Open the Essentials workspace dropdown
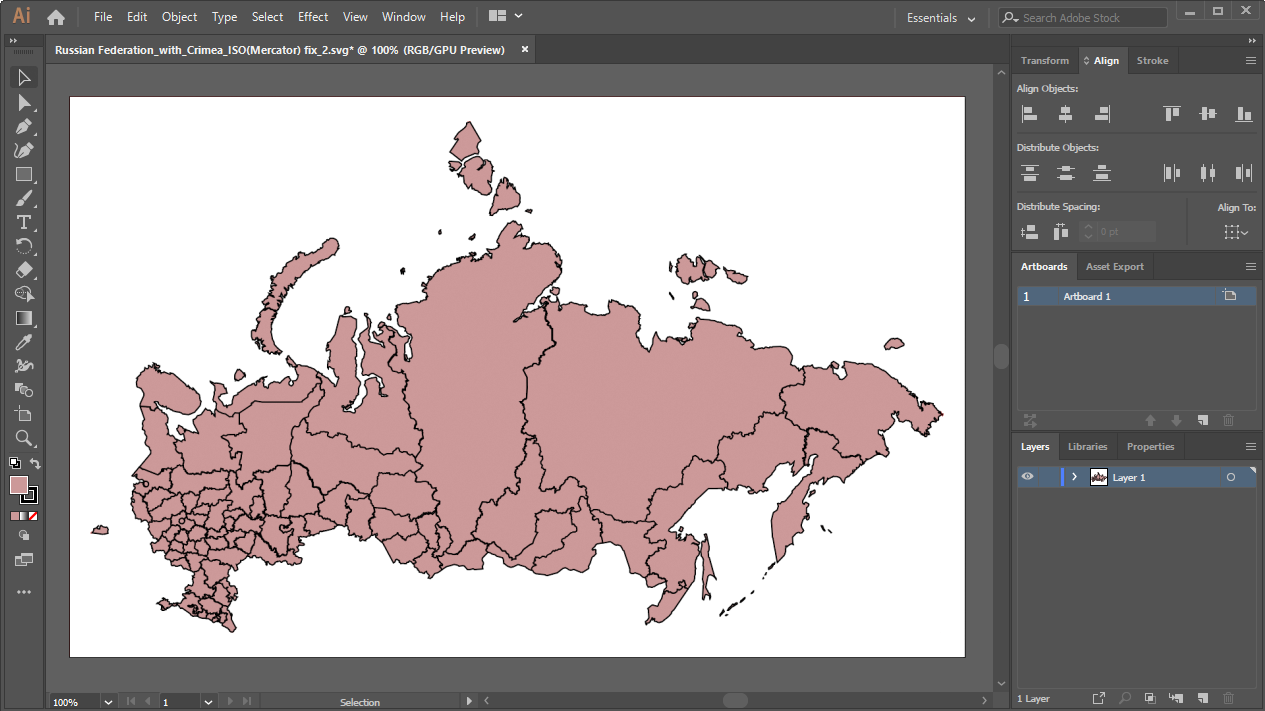The height and width of the screenshot is (711, 1265). tap(941, 18)
